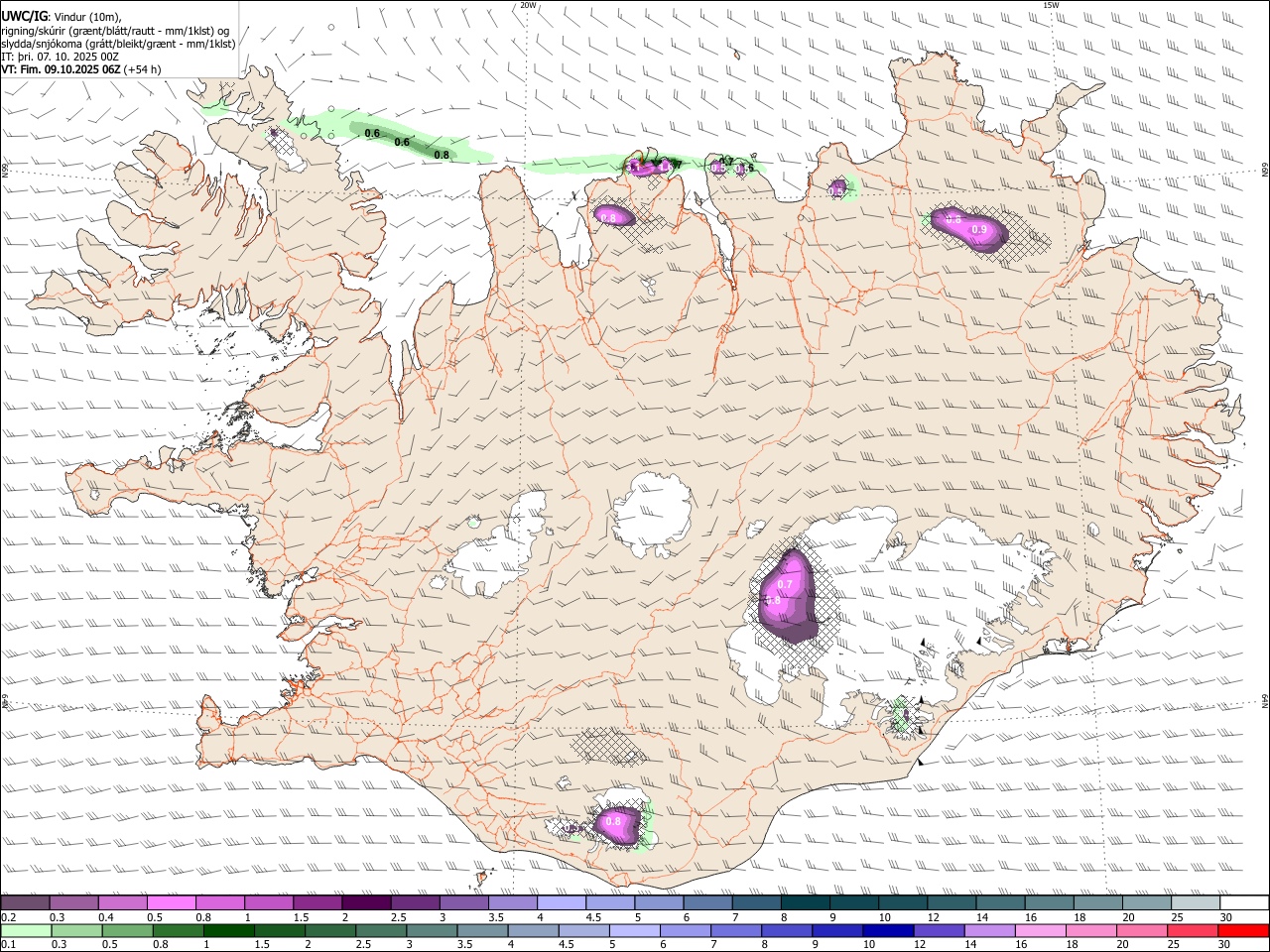Pick the pale green 0.1 swatch in bottom legend row
Viewport: 1270px width, 952px height.
click(26, 930)
